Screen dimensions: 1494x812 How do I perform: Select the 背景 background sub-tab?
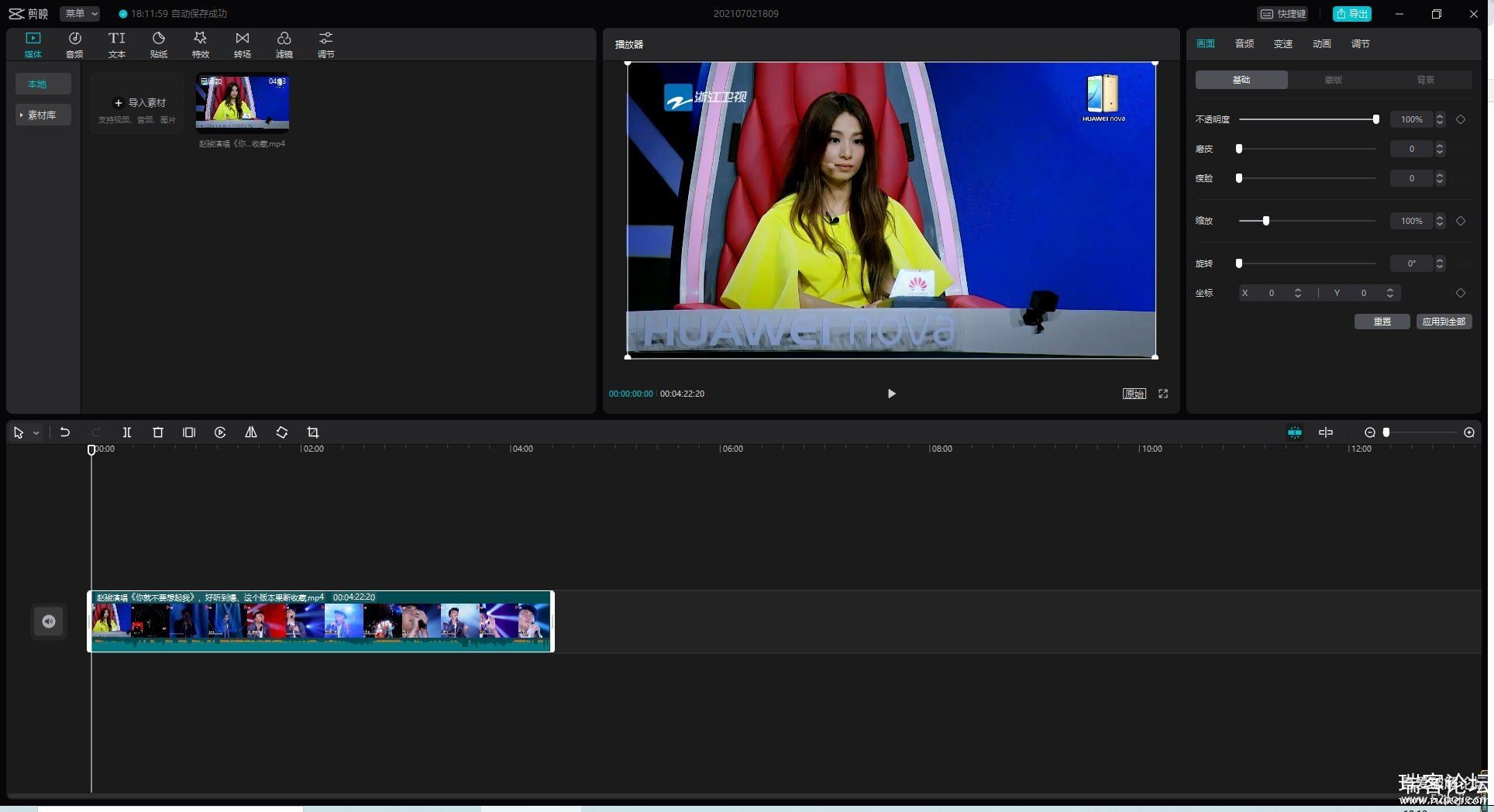1426,80
